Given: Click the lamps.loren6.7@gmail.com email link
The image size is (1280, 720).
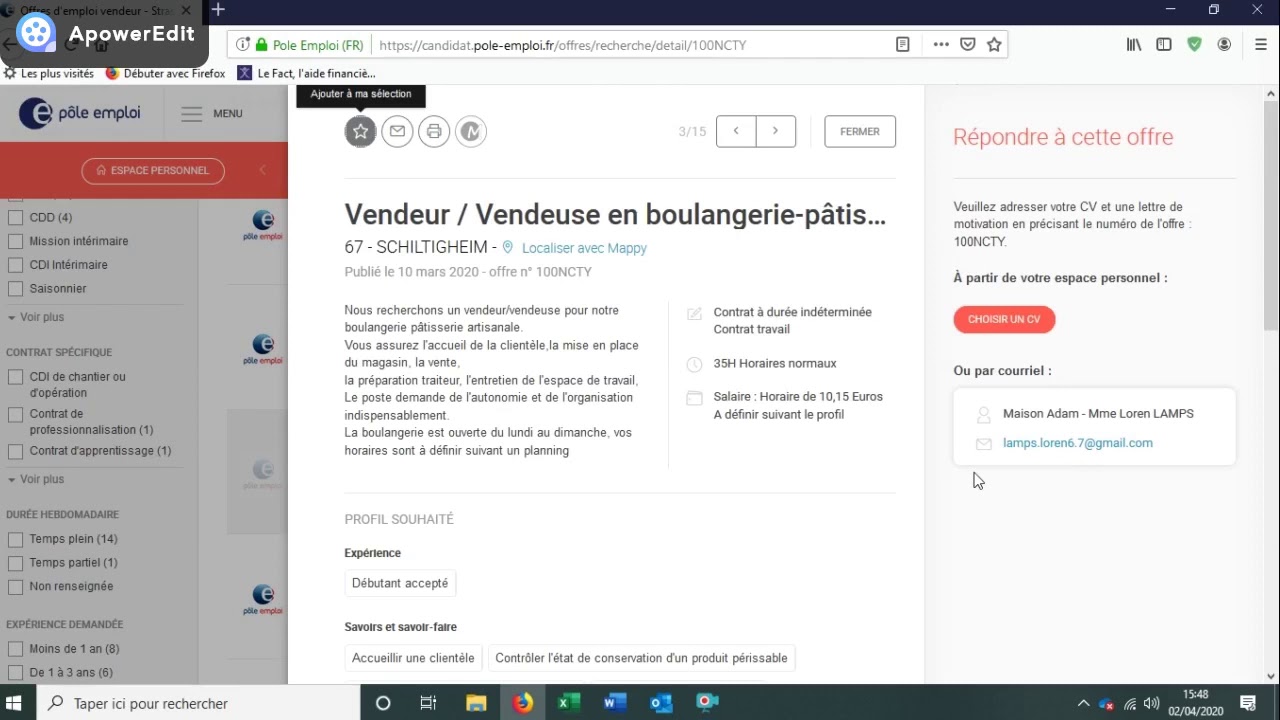Looking at the screenshot, I should 1078,443.
